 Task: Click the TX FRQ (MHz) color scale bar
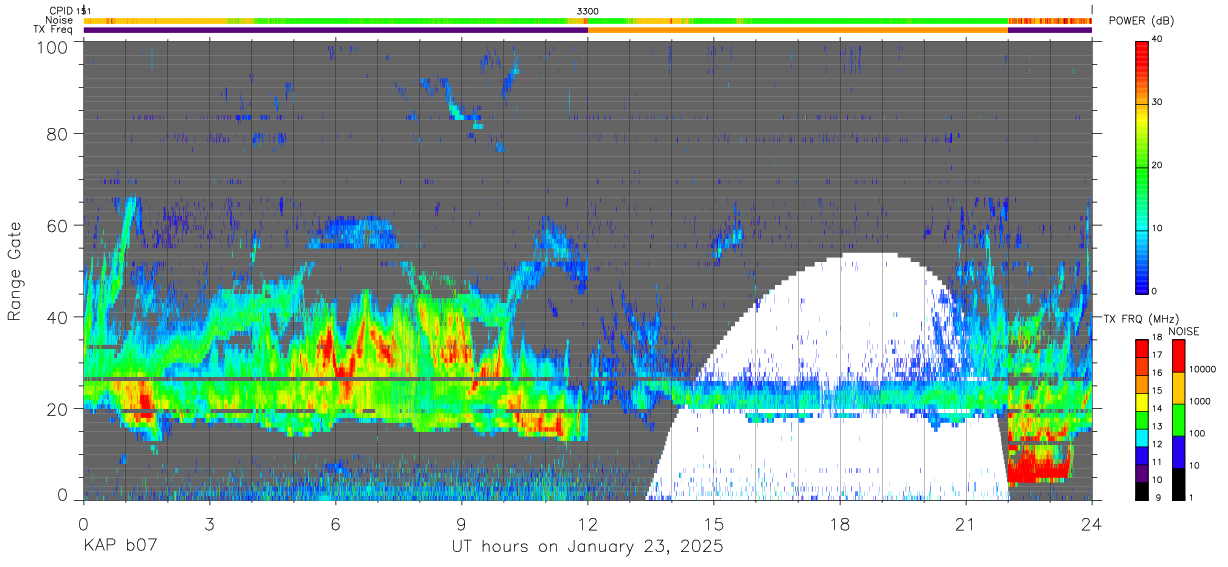pos(1142,419)
